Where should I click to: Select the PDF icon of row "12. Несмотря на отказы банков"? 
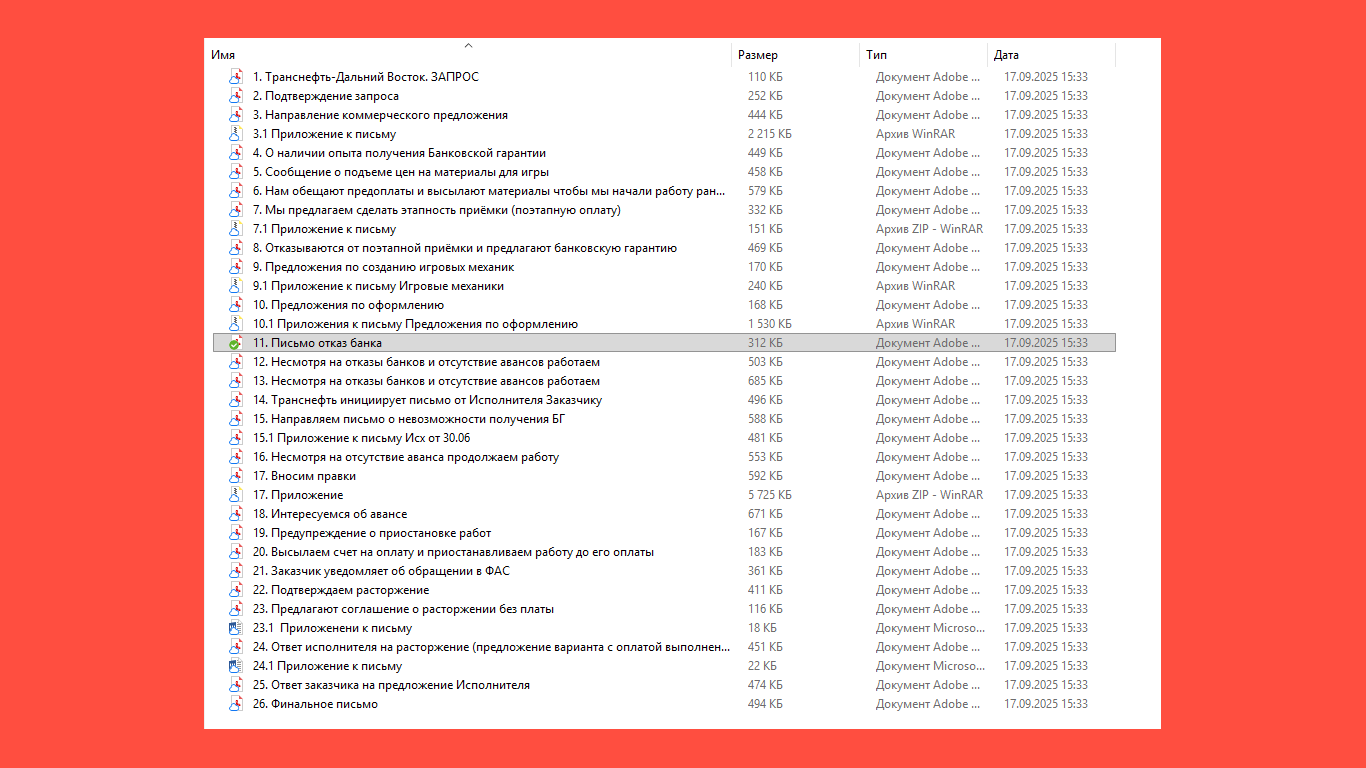[235, 362]
